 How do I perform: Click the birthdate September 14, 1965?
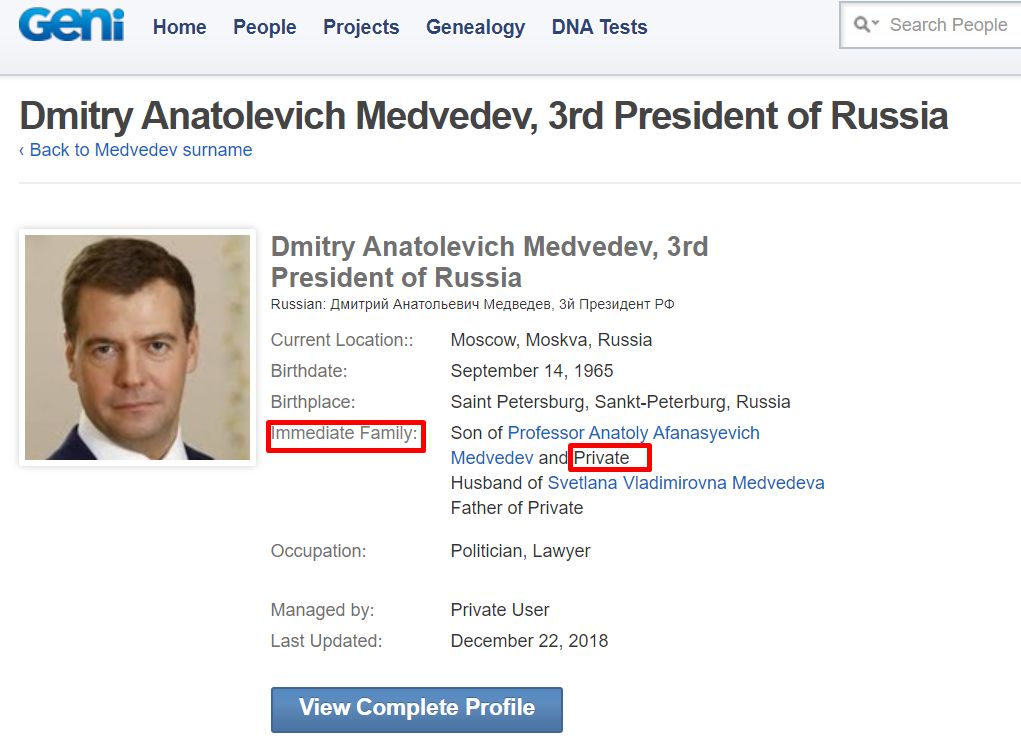click(532, 371)
